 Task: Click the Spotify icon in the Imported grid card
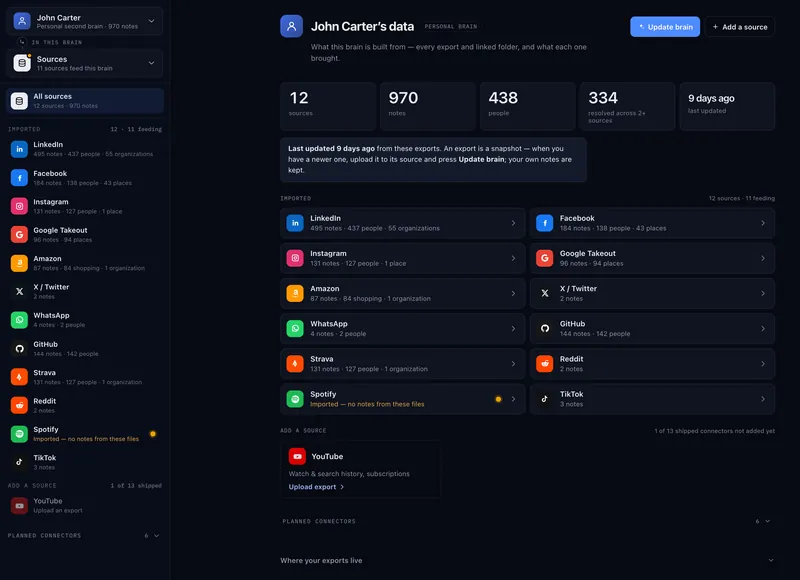click(295, 399)
